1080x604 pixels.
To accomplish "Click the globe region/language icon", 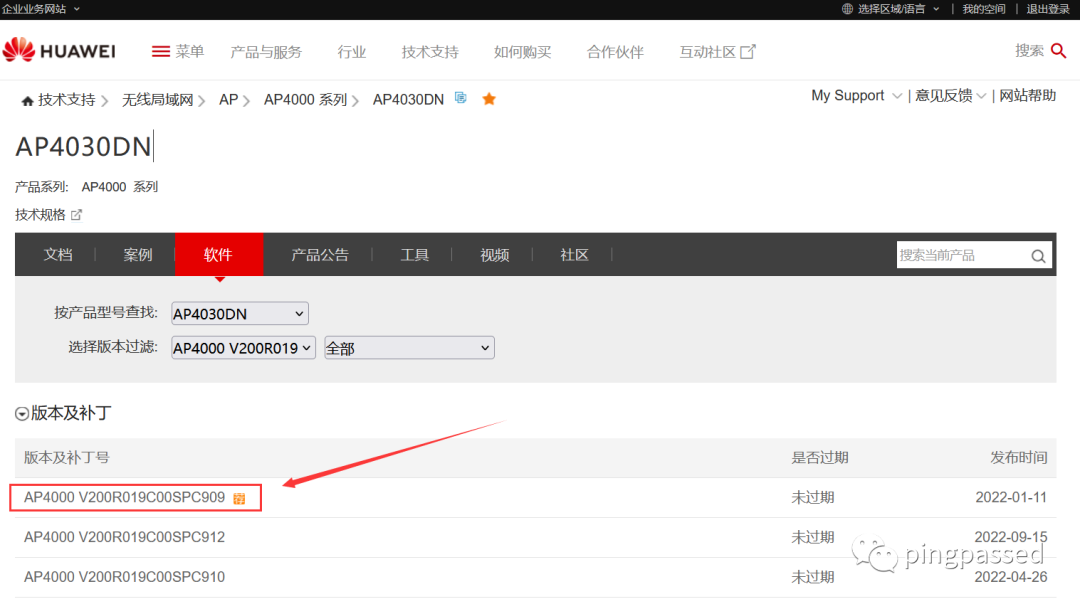I will click(x=847, y=9).
